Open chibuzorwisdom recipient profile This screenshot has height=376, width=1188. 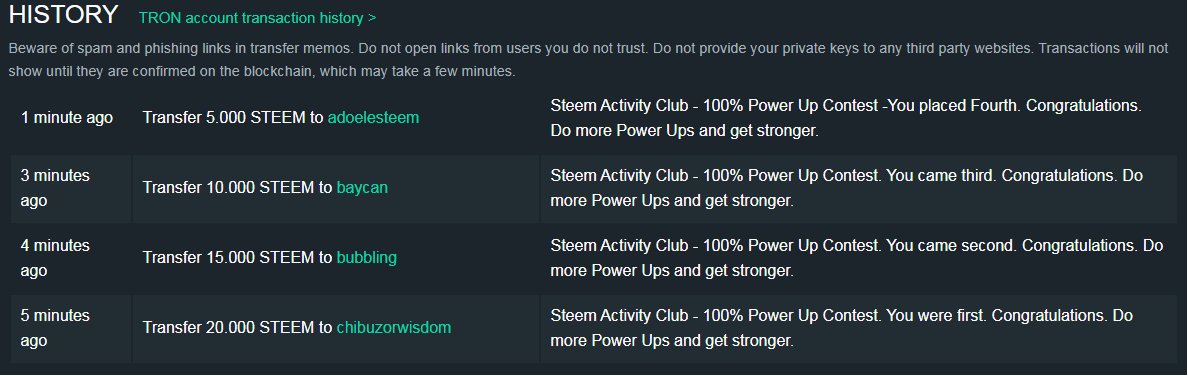[x=394, y=327]
